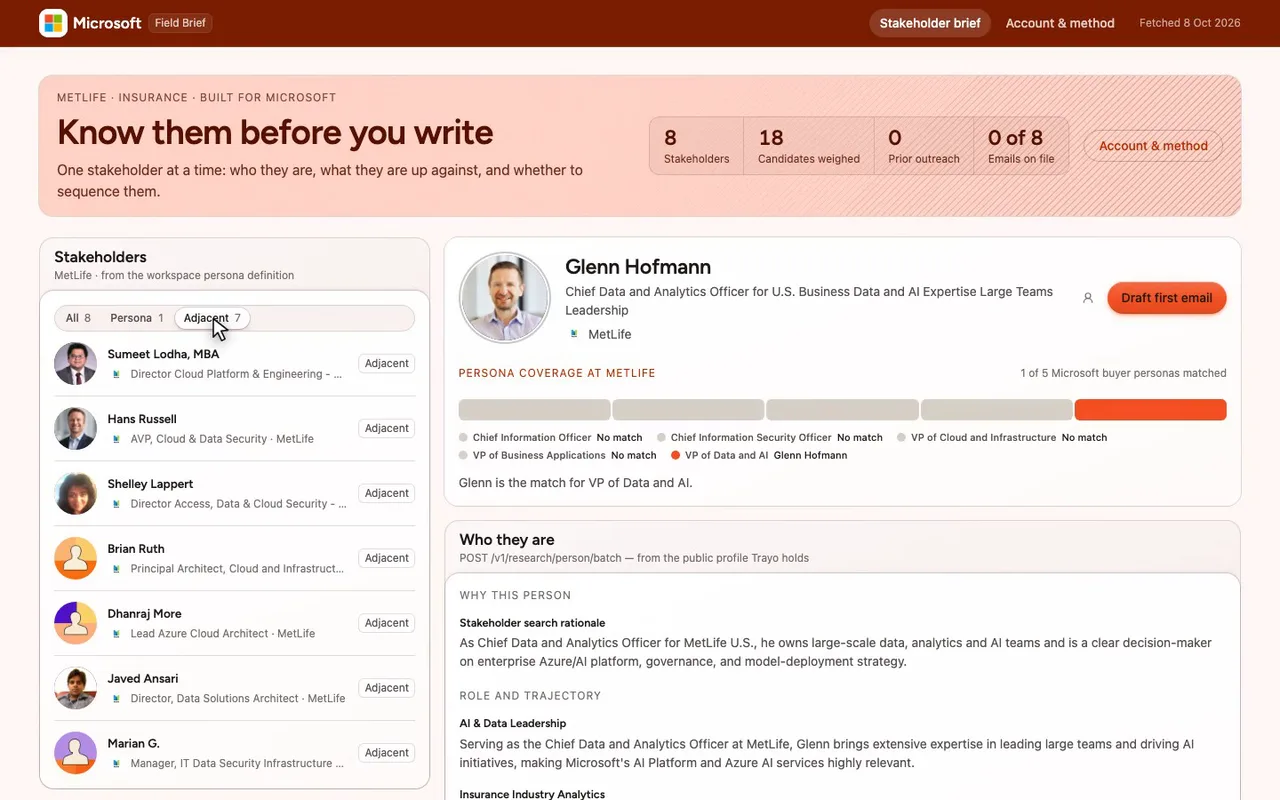Select the Adjacent 7 filter

click(x=212, y=318)
